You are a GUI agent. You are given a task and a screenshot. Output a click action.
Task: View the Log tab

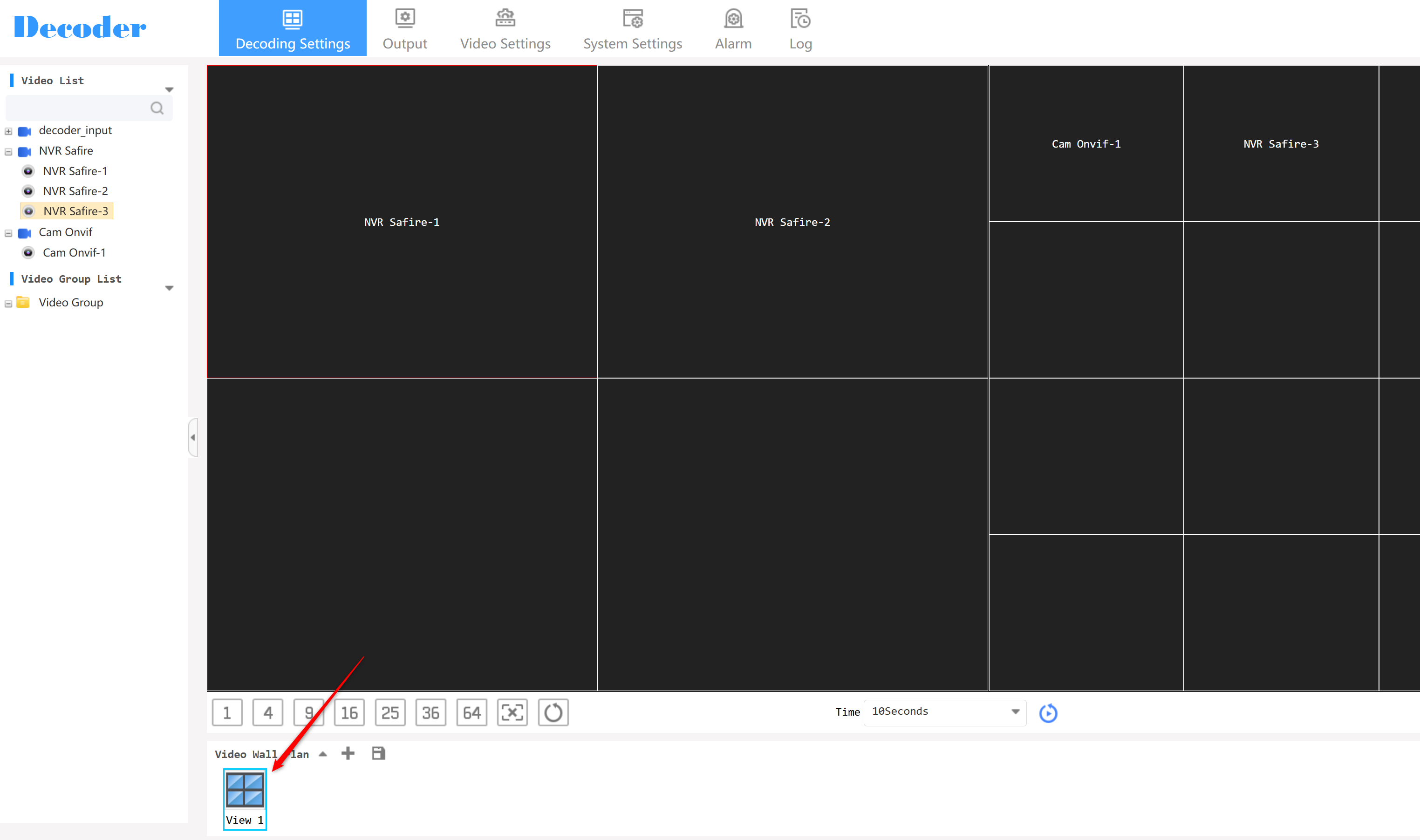point(800,28)
